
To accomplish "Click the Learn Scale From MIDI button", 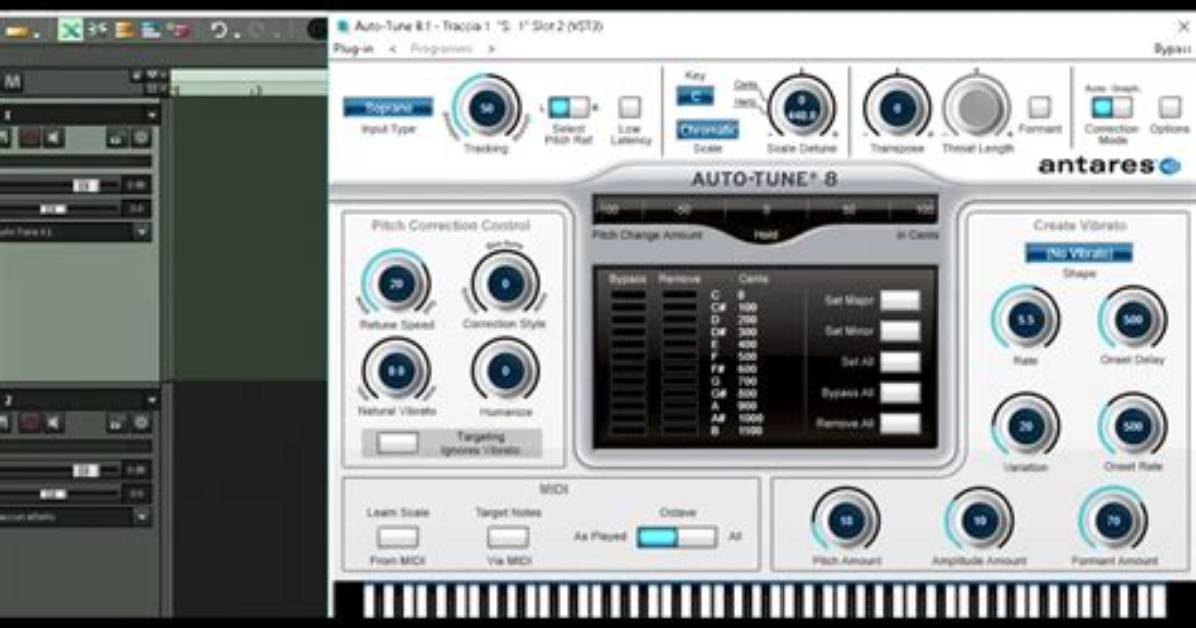I will (x=397, y=537).
